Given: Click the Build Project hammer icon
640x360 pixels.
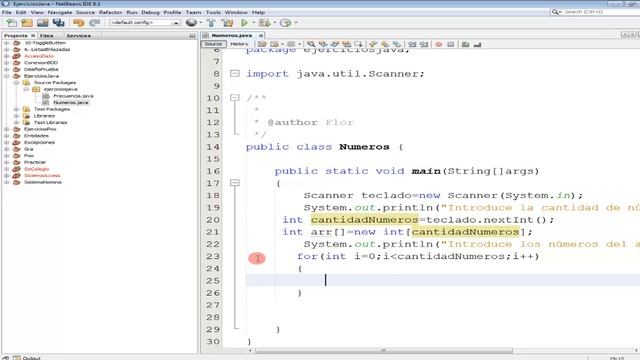Looking at the screenshot, I should tap(211, 23).
